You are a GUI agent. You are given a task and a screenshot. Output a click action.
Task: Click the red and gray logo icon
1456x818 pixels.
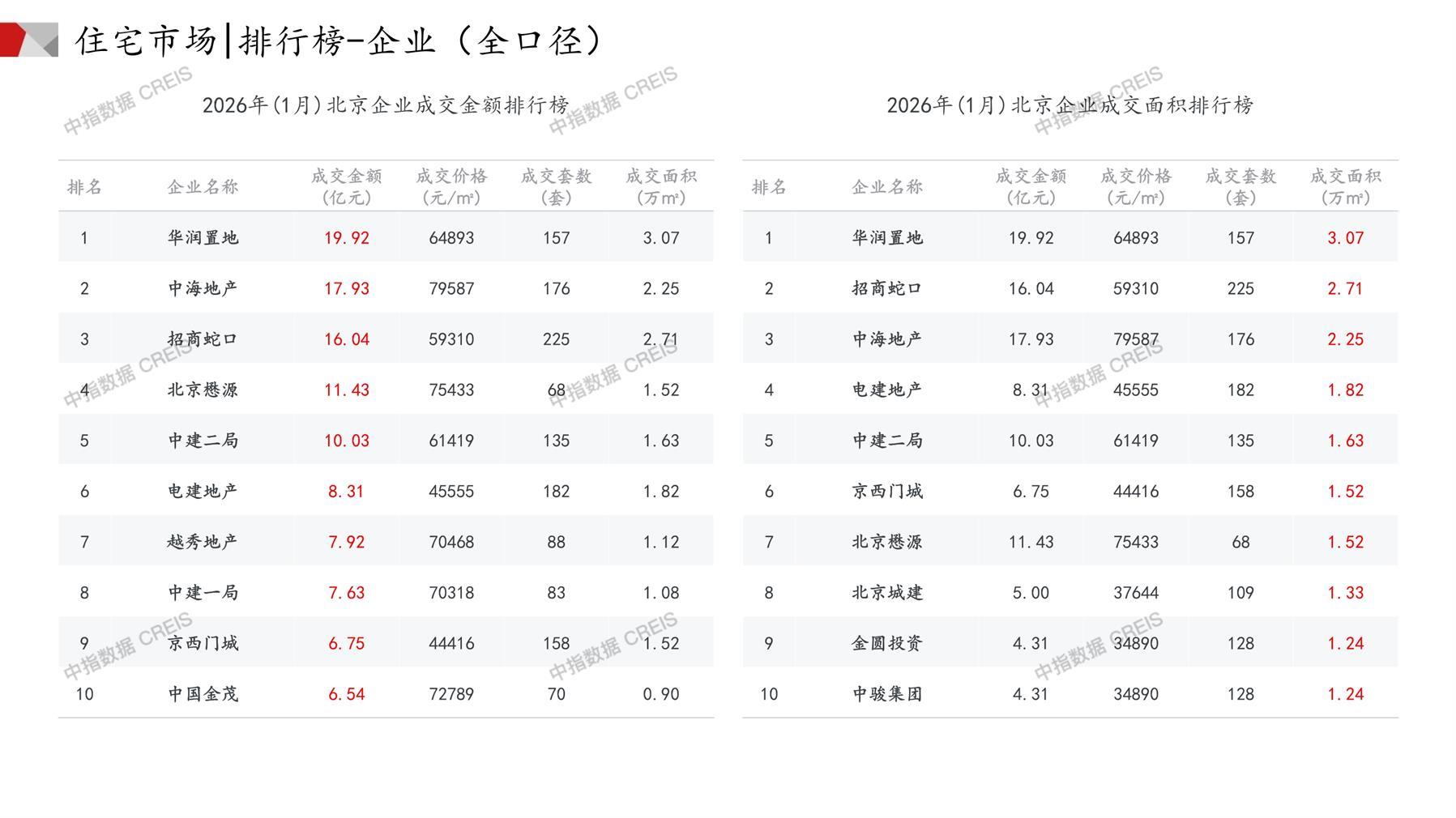[x=28, y=40]
